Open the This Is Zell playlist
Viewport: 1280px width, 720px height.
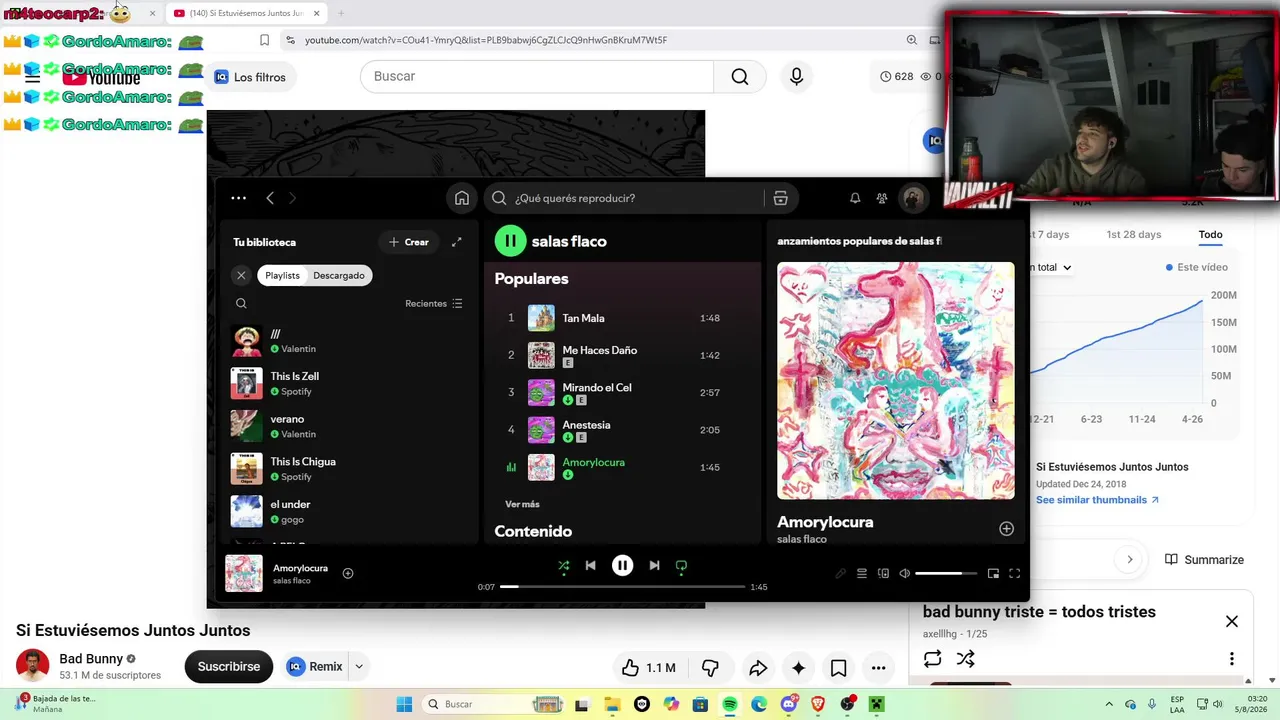(x=347, y=383)
